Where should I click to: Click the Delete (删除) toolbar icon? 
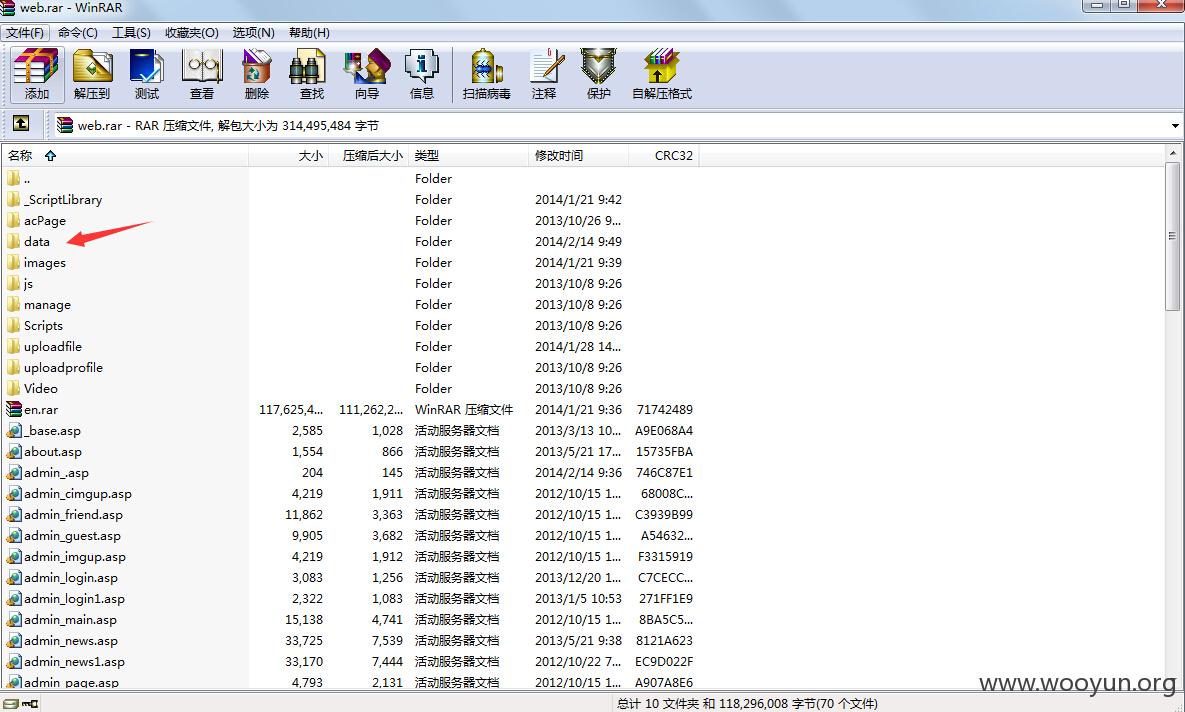pyautogui.click(x=256, y=74)
